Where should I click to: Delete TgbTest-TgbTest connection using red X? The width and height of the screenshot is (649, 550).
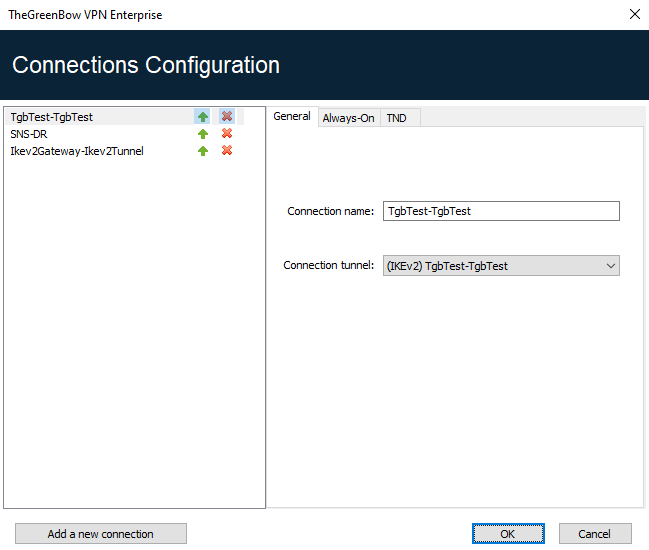(x=227, y=117)
